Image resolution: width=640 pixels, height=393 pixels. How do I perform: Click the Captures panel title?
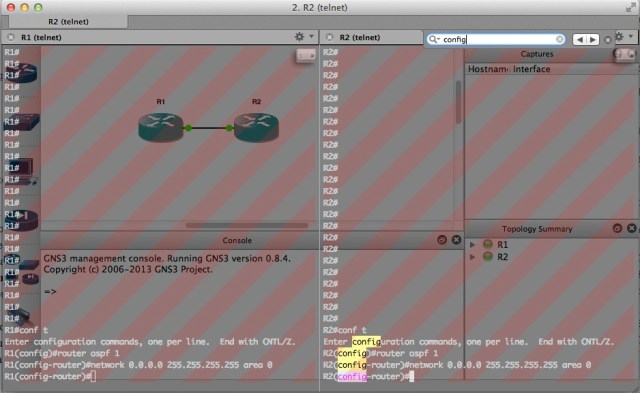coord(537,54)
